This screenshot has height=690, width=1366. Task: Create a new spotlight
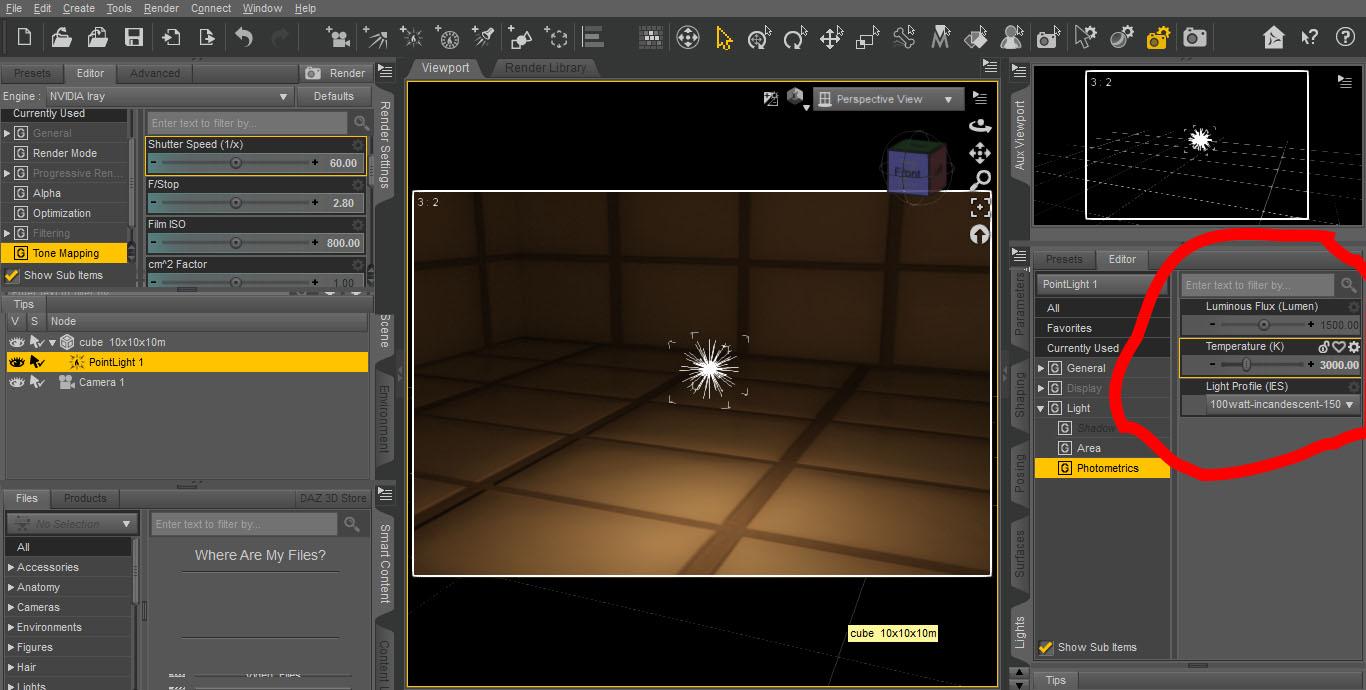pyautogui.click(x=485, y=38)
